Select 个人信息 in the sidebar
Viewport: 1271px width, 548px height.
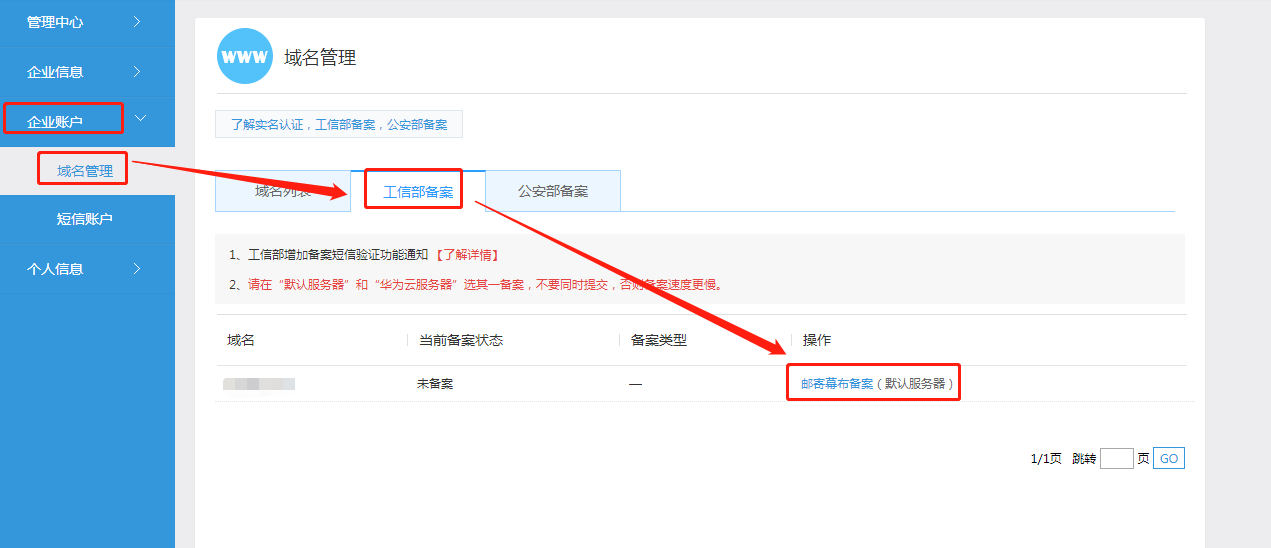[55, 269]
